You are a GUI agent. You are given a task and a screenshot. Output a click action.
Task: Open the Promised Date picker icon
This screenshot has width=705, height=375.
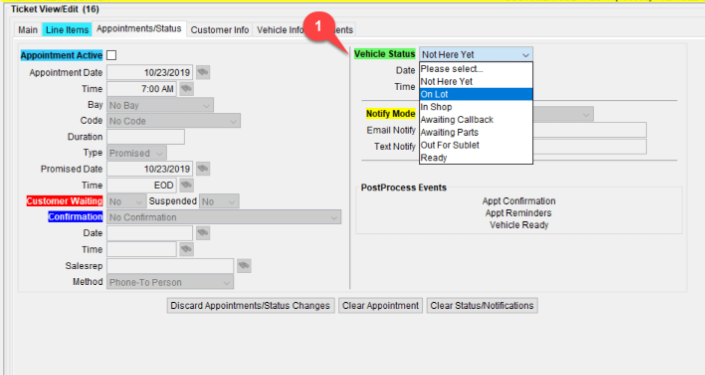pyautogui.click(x=203, y=169)
